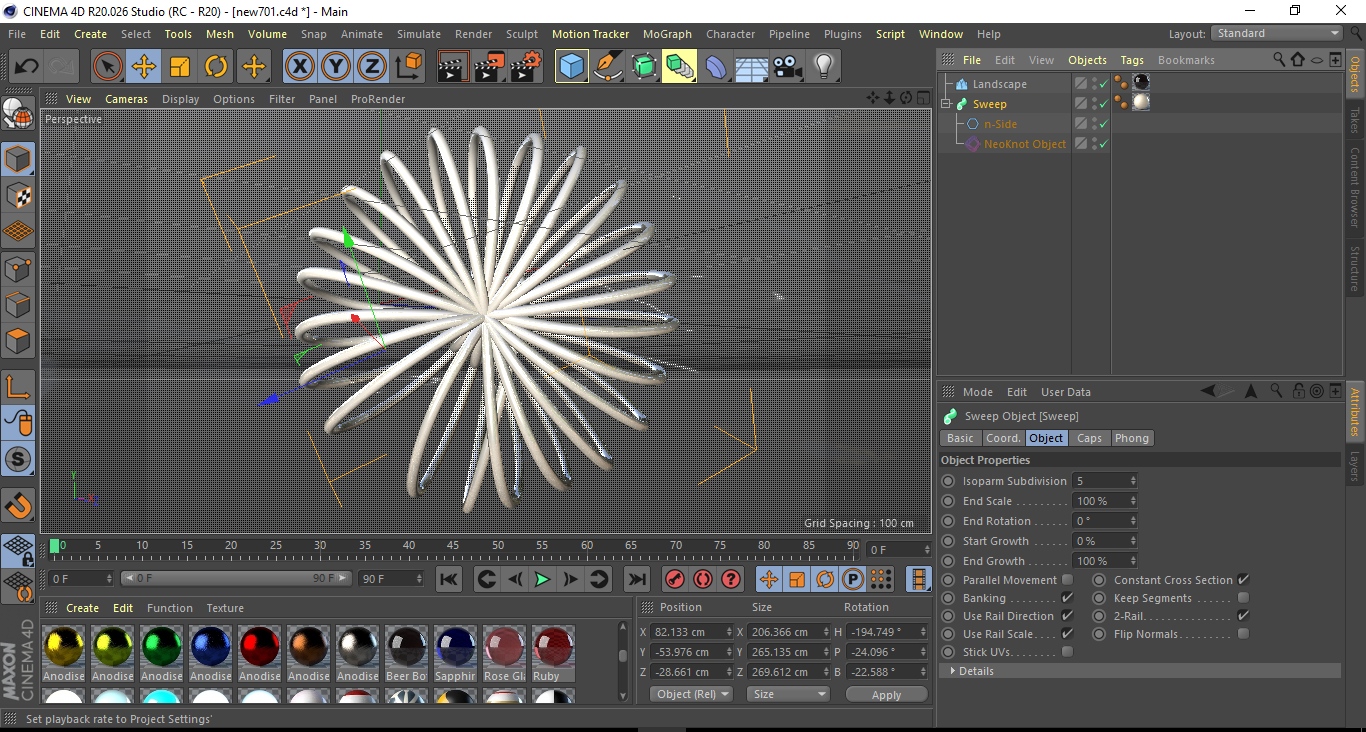Click the Enable Snap magnet icon
Image resolution: width=1366 pixels, height=732 pixels.
(18, 505)
